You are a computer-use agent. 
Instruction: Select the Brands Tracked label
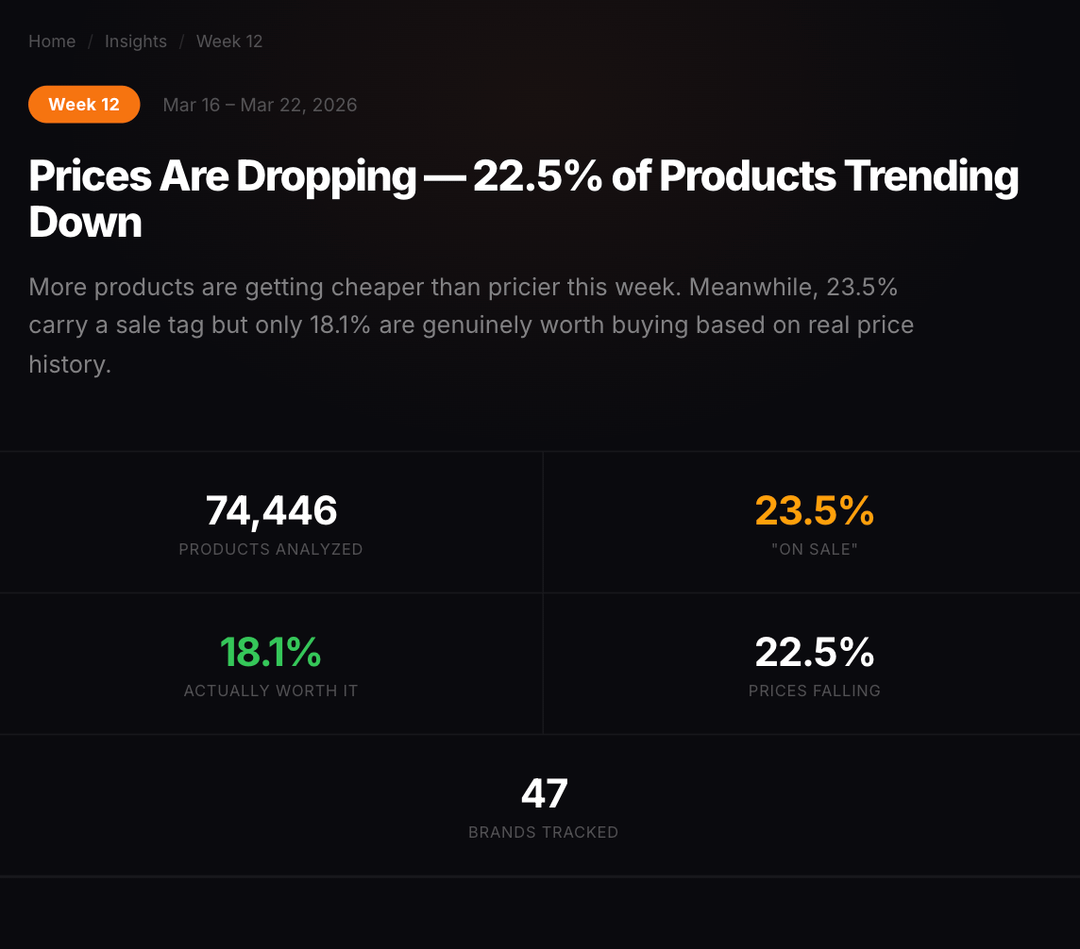tap(543, 832)
